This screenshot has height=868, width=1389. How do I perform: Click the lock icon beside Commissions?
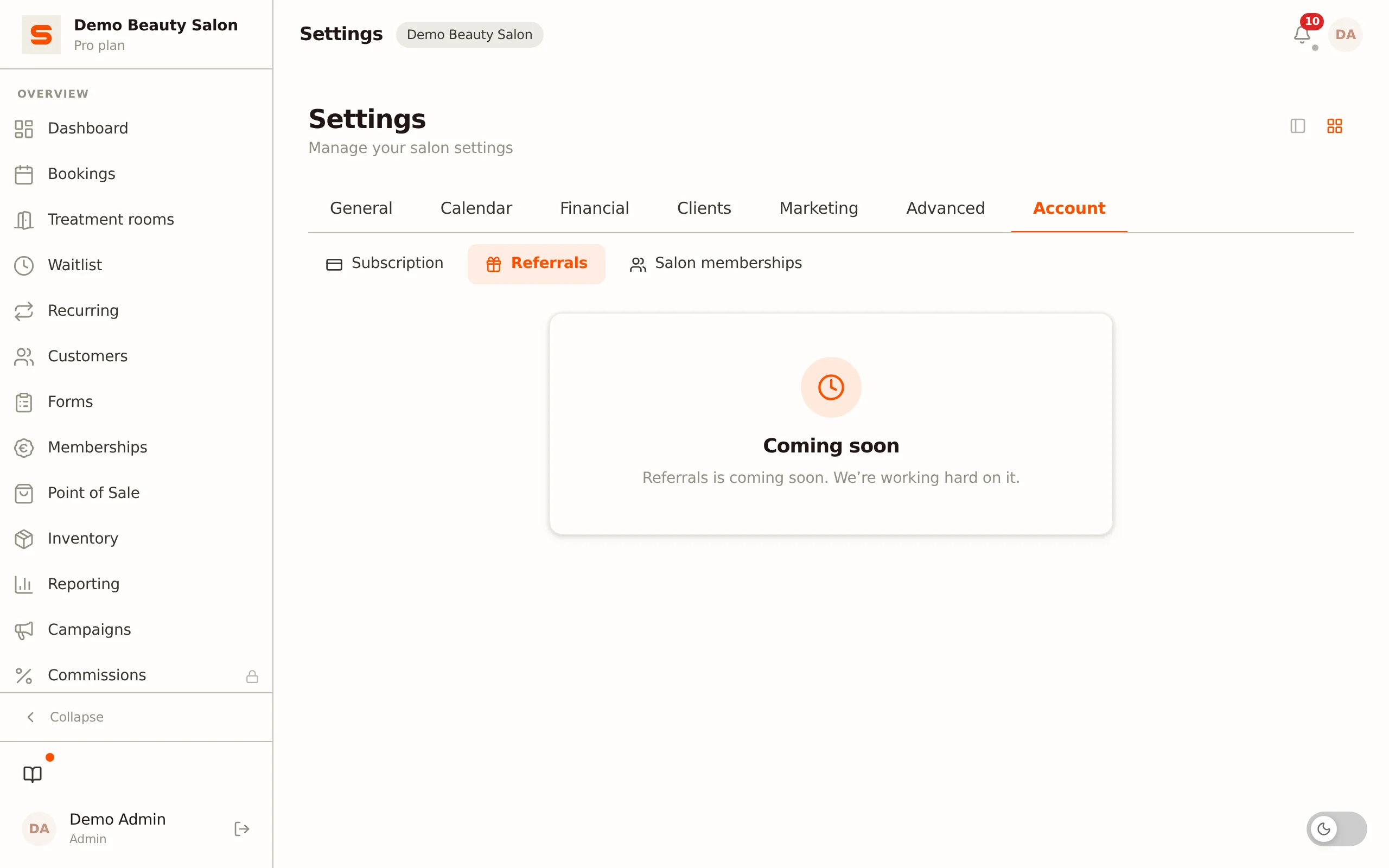(x=252, y=676)
